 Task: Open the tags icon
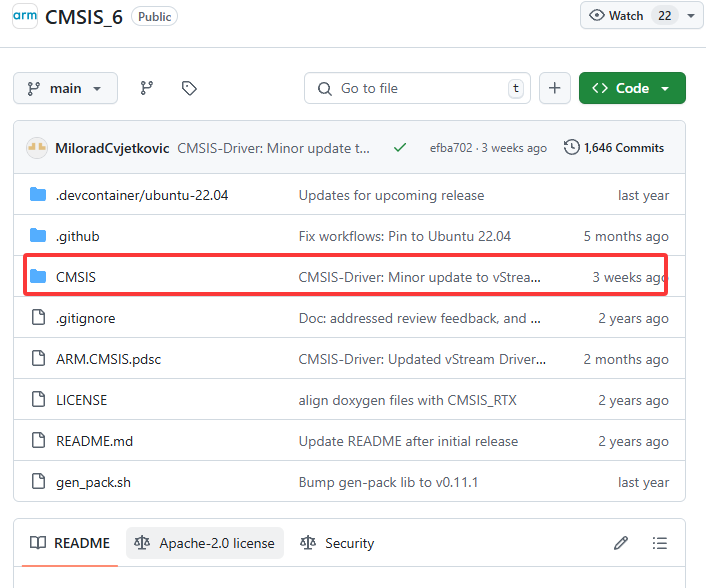pos(189,88)
